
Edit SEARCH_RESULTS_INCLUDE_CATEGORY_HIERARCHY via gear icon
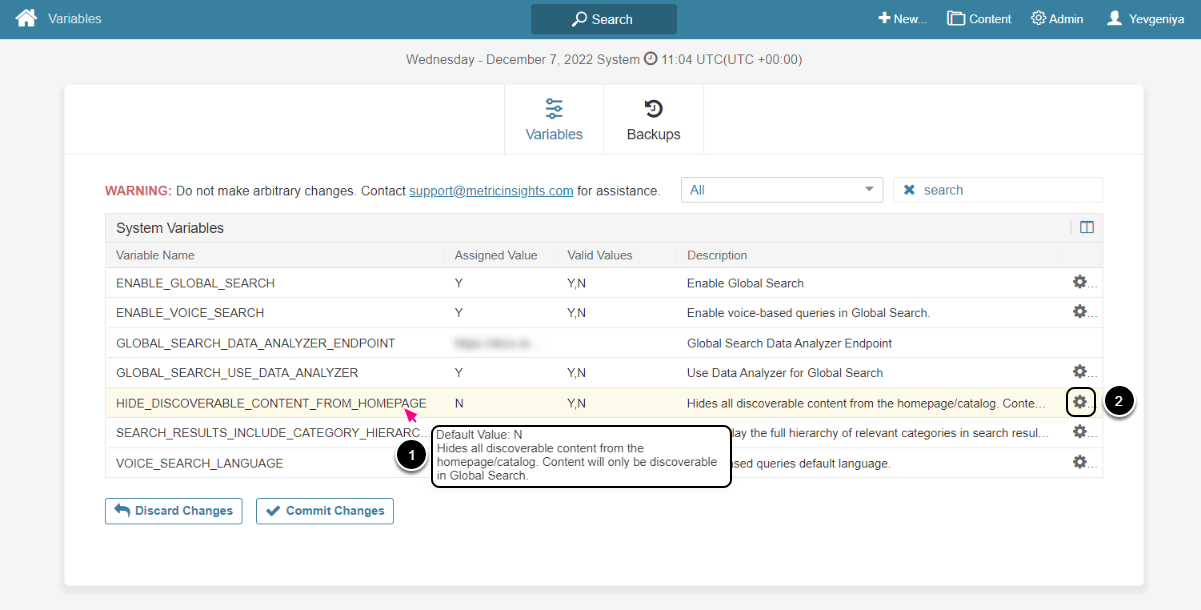pos(1080,432)
